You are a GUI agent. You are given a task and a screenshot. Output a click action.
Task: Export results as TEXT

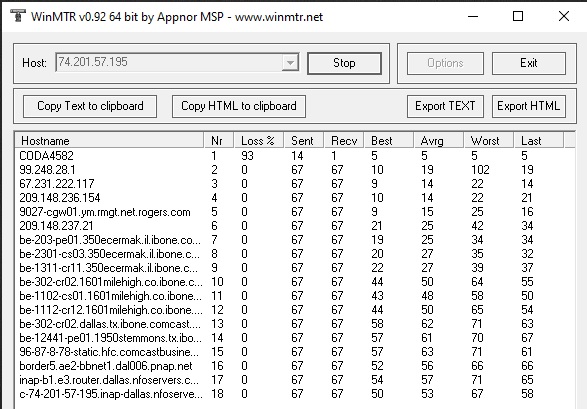click(445, 106)
